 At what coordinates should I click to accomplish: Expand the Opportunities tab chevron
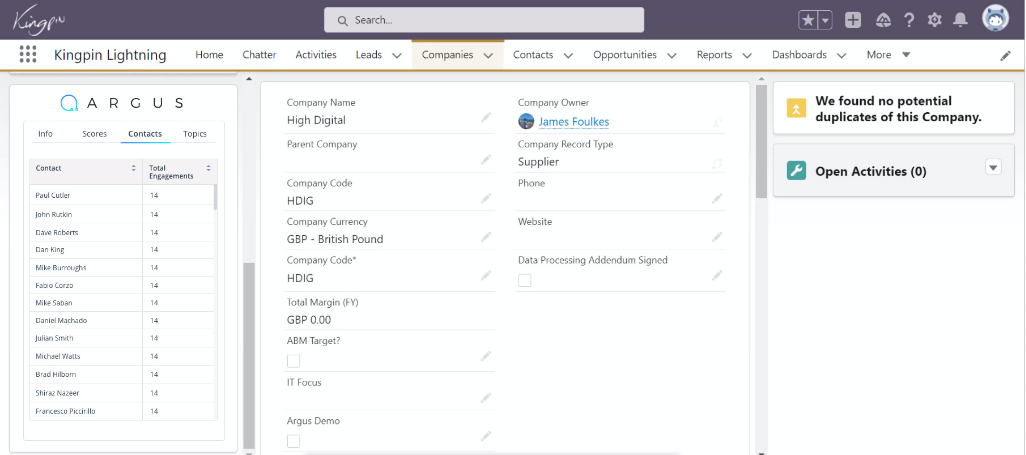point(672,56)
